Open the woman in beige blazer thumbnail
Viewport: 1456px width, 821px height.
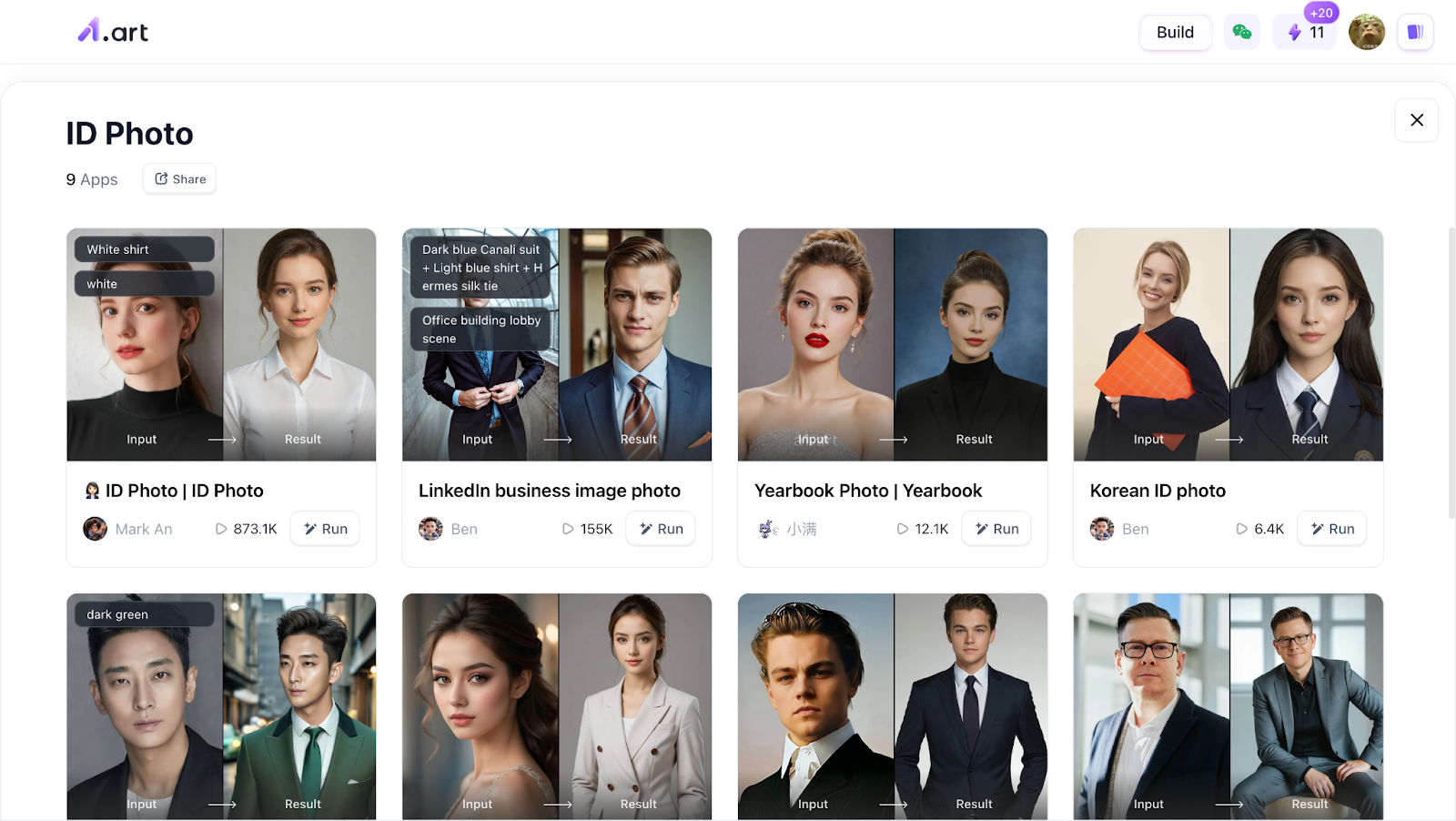click(x=557, y=707)
